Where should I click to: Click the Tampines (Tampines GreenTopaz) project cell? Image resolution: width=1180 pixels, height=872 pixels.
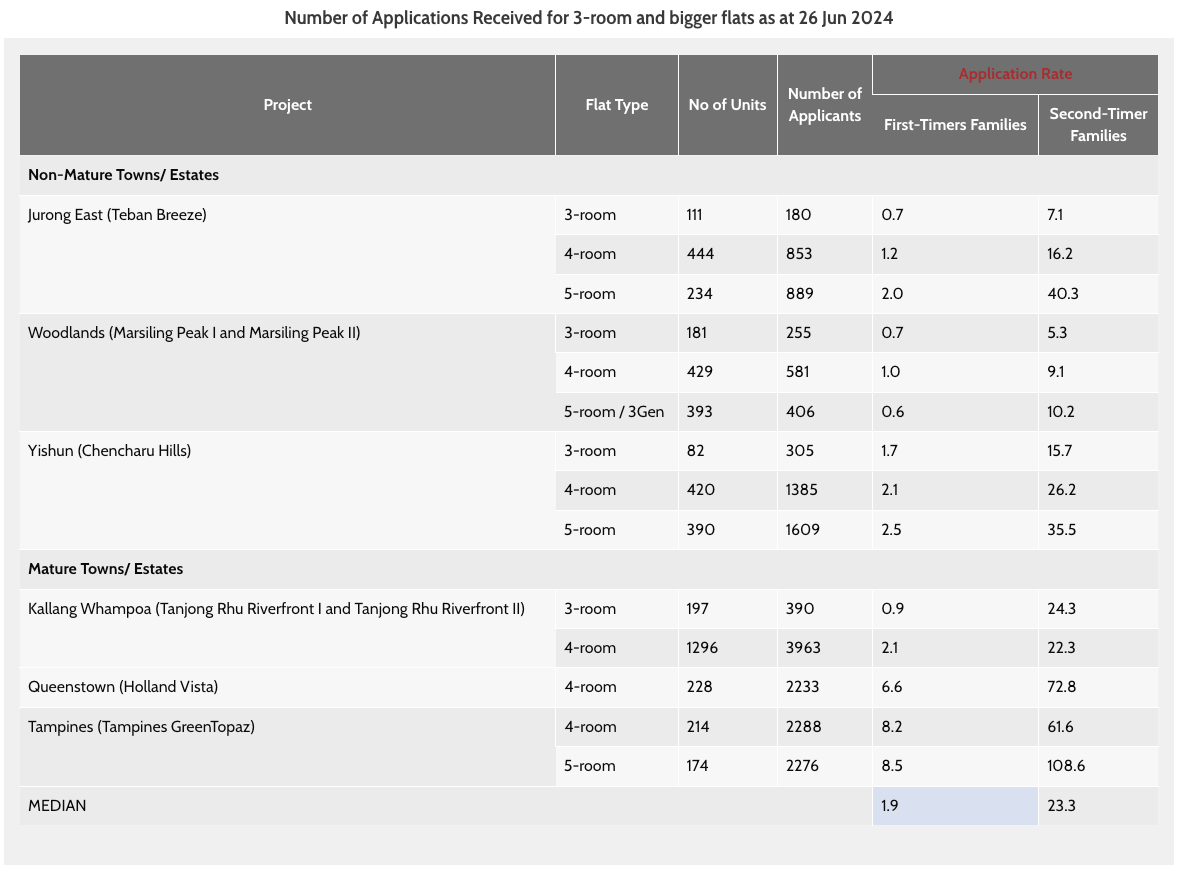pyautogui.click(x=287, y=746)
